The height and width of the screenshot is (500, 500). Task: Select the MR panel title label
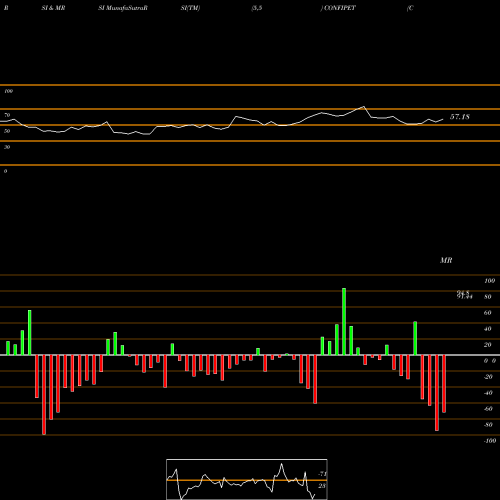(446, 260)
